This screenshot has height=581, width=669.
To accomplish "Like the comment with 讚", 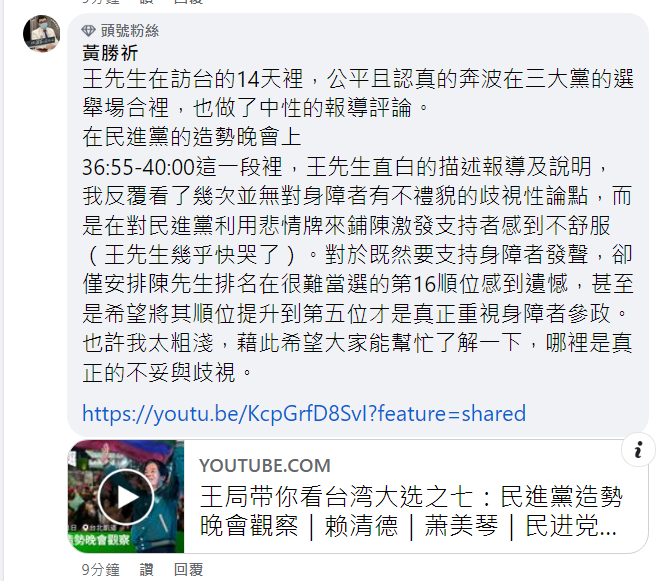I will 146,569.
